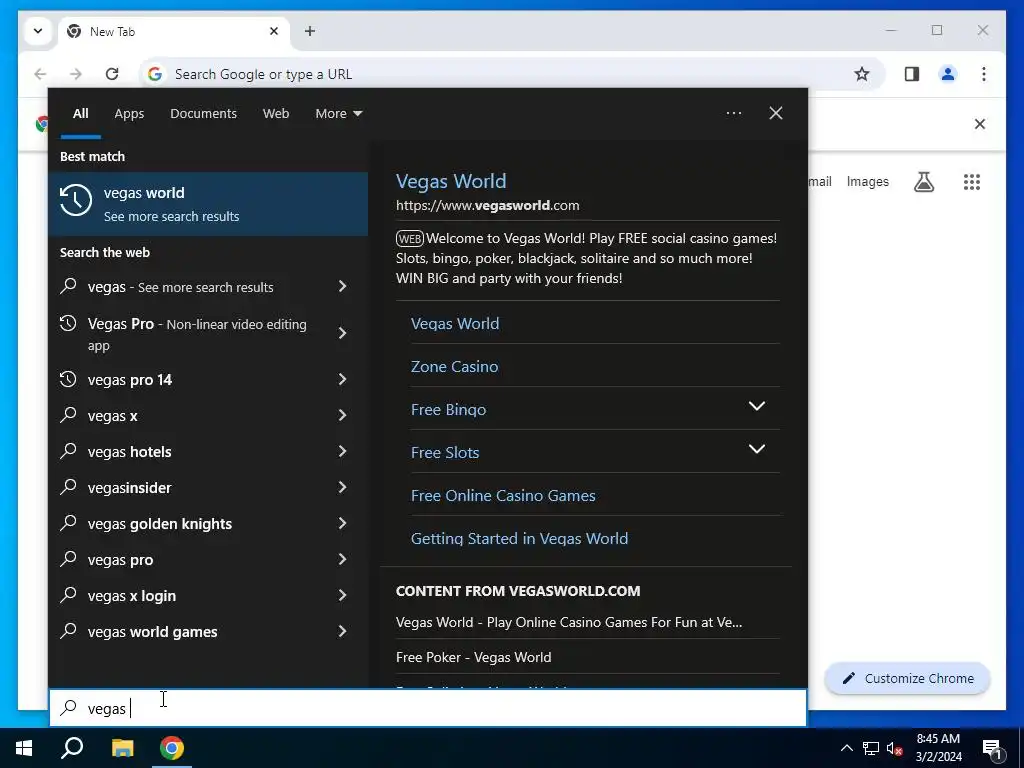
Task: Expand the Free Slots chevron
Action: 756,449
